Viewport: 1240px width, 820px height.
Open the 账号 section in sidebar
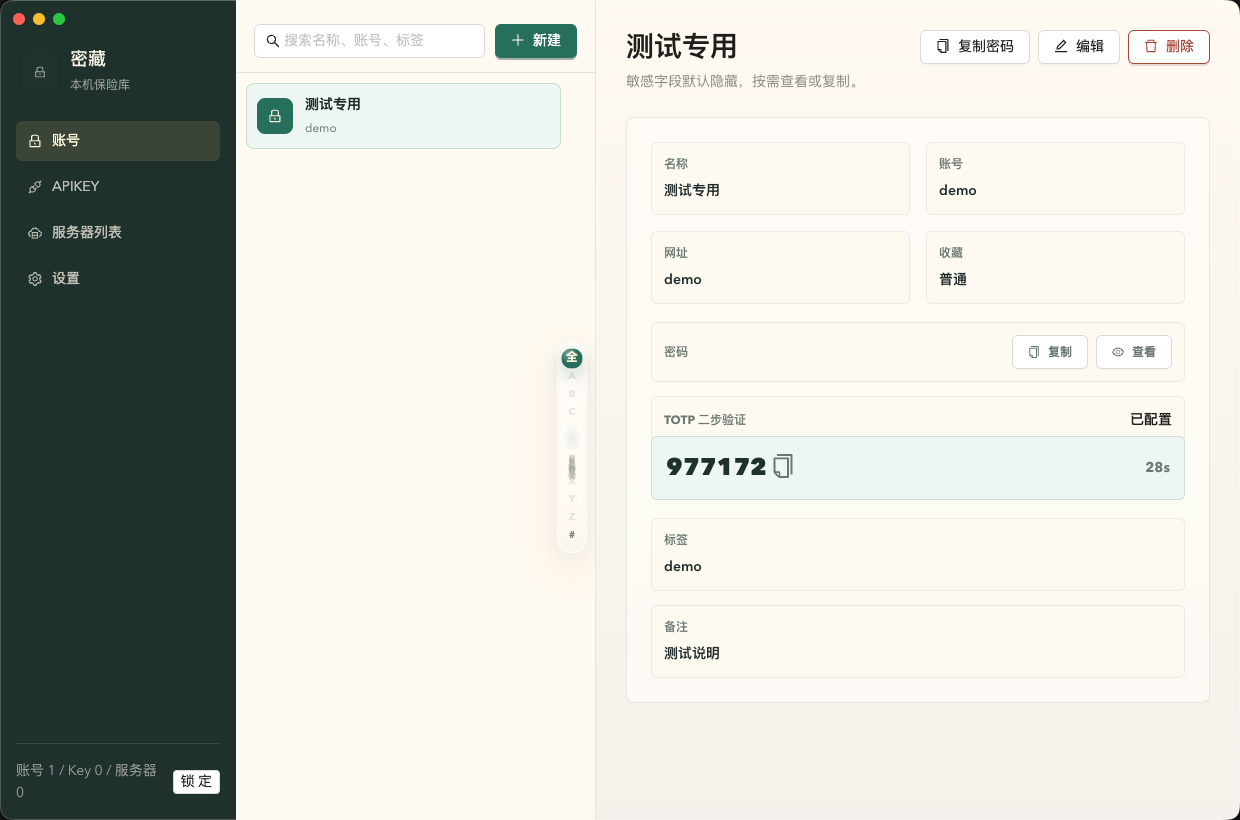[118, 141]
